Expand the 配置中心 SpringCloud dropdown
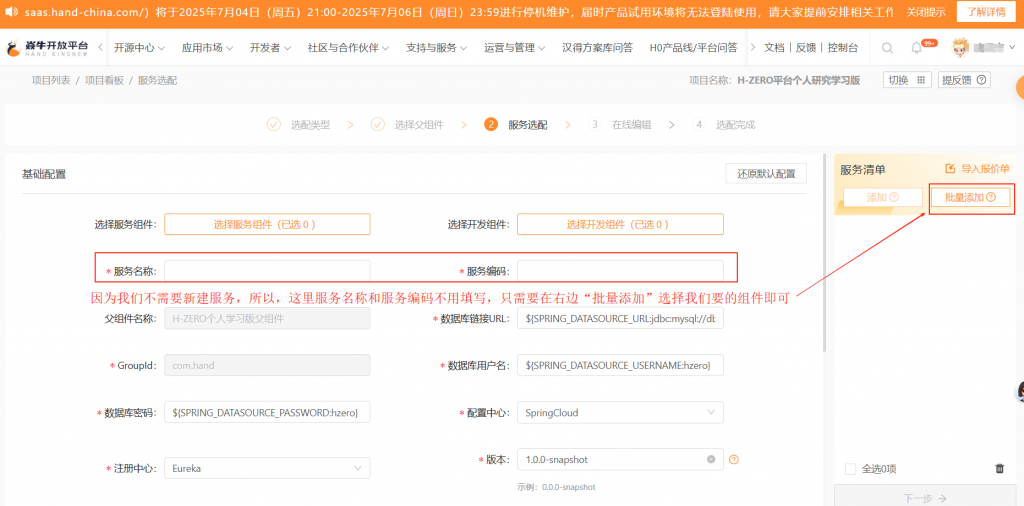The height and width of the screenshot is (506, 1024). [x=619, y=412]
